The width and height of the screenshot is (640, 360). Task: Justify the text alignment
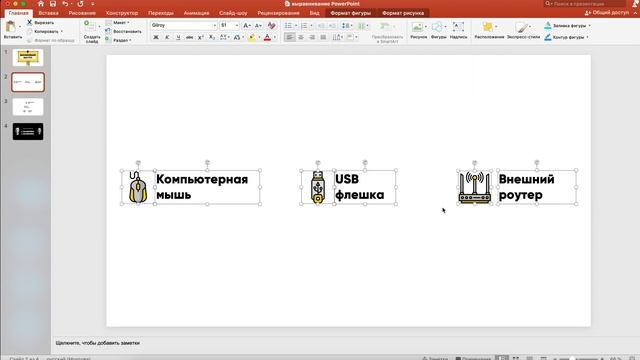pyautogui.click(x=323, y=37)
